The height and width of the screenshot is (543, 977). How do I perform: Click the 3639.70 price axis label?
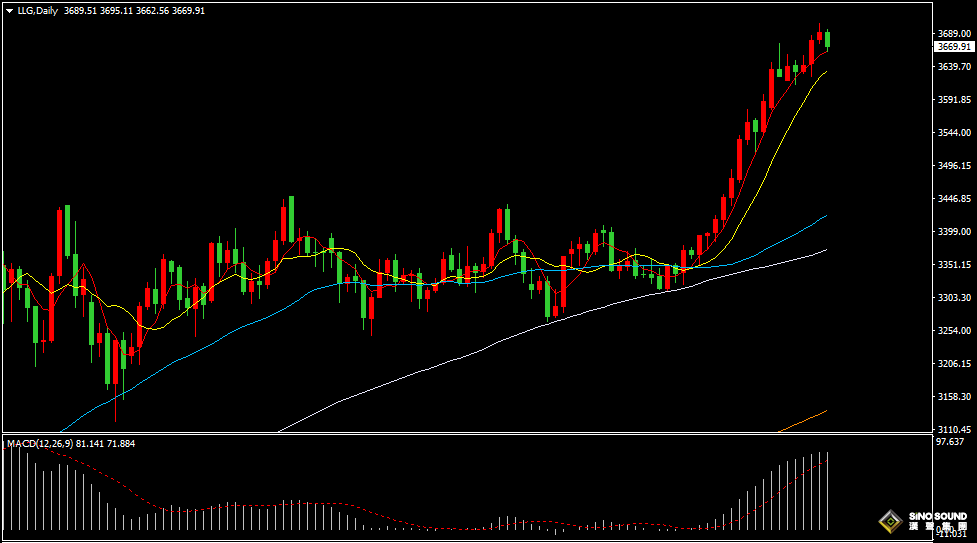coord(954,67)
